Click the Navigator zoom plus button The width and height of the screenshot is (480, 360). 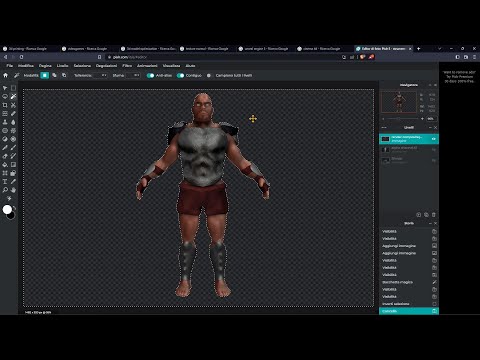[x=422, y=119]
